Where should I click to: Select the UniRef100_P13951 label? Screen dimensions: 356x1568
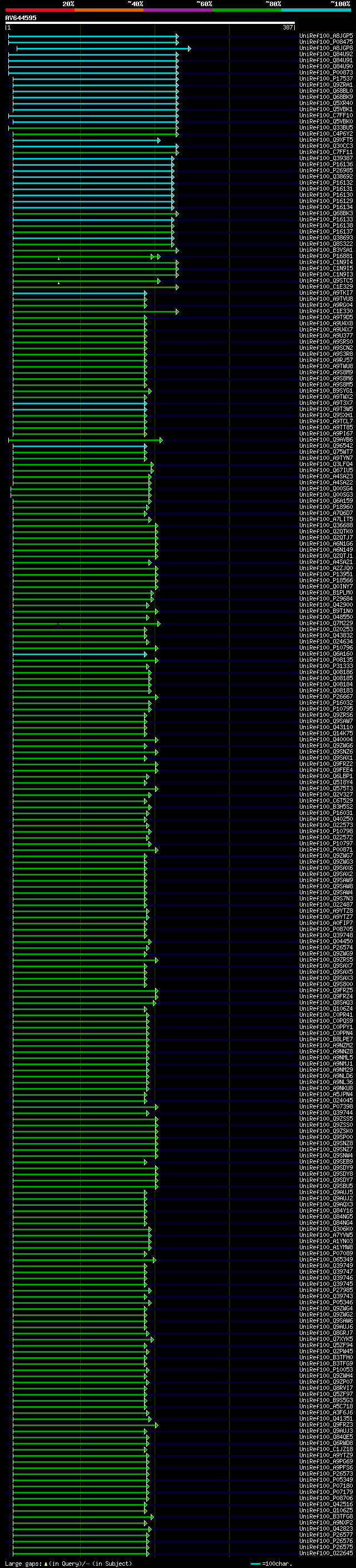(326, 574)
